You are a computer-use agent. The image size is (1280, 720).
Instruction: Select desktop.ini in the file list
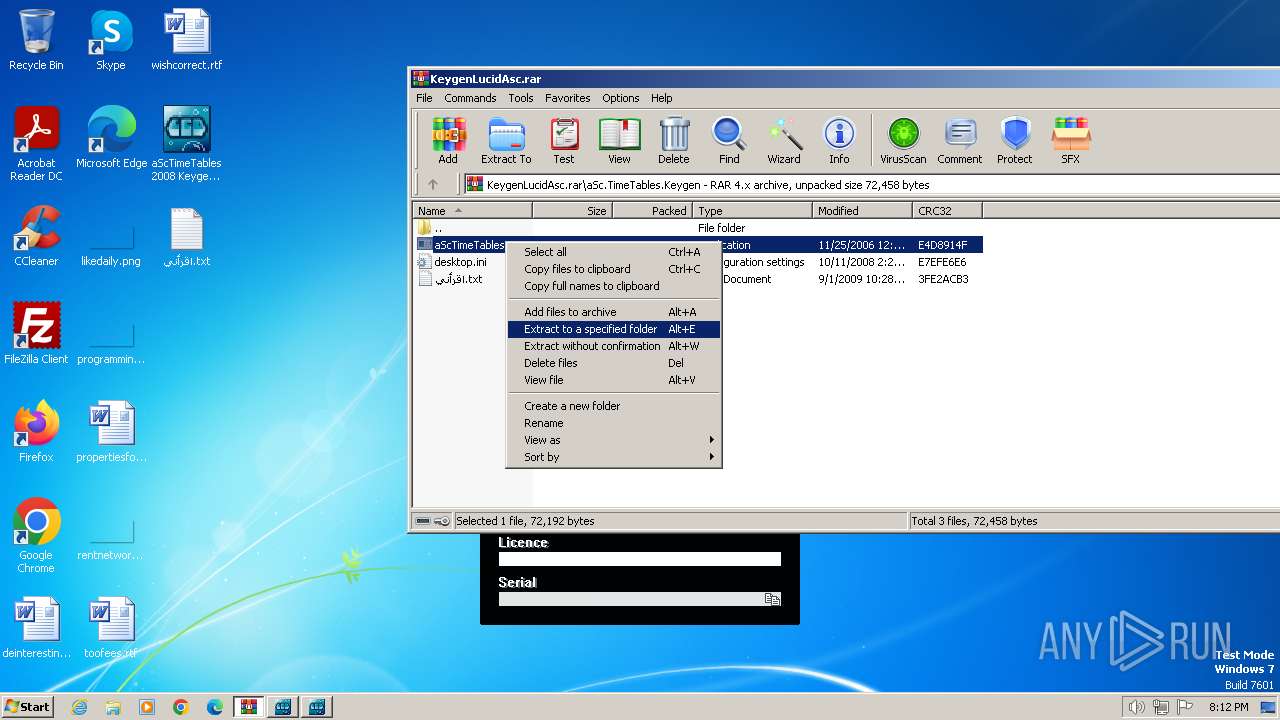460,262
